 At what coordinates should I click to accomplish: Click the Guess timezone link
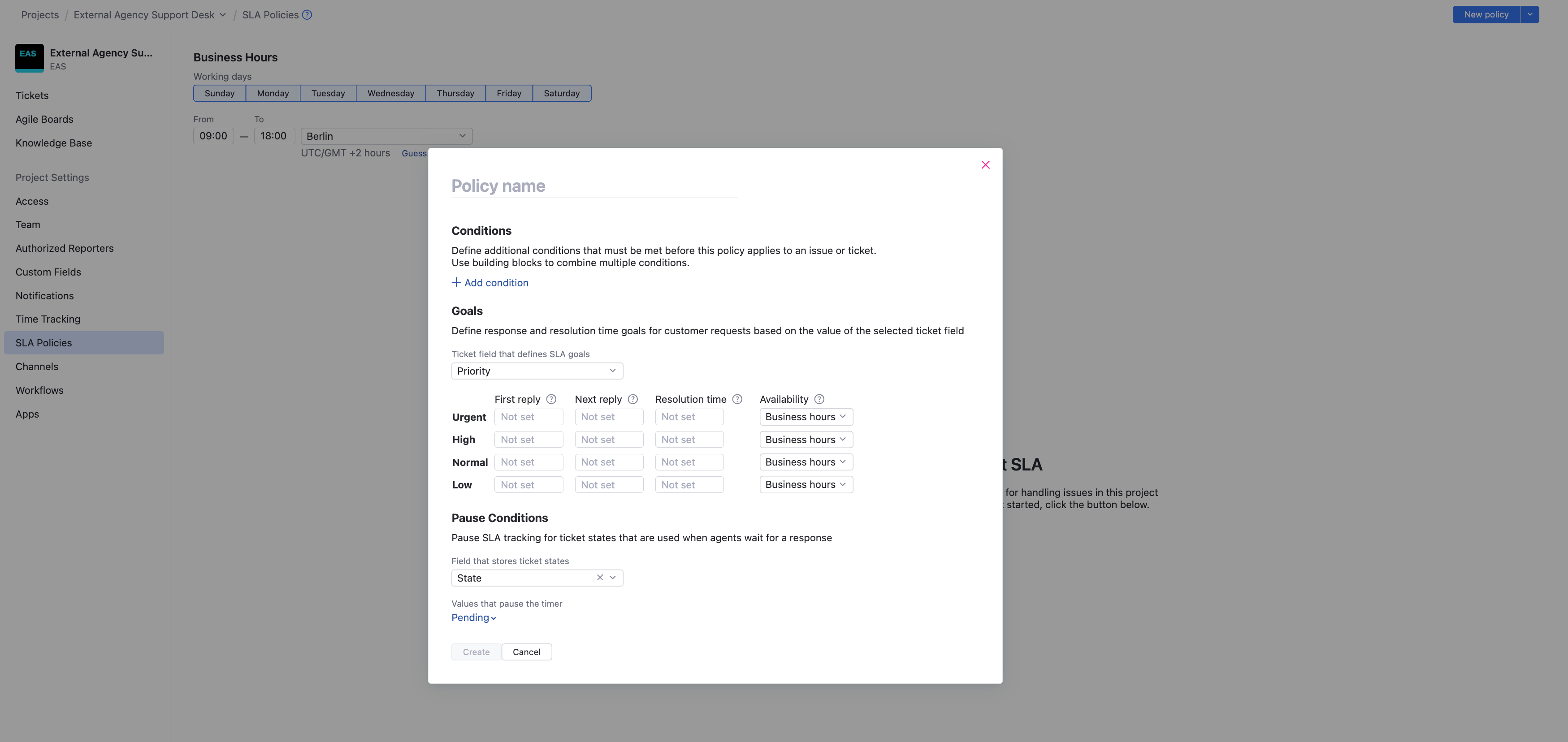[x=414, y=153]
